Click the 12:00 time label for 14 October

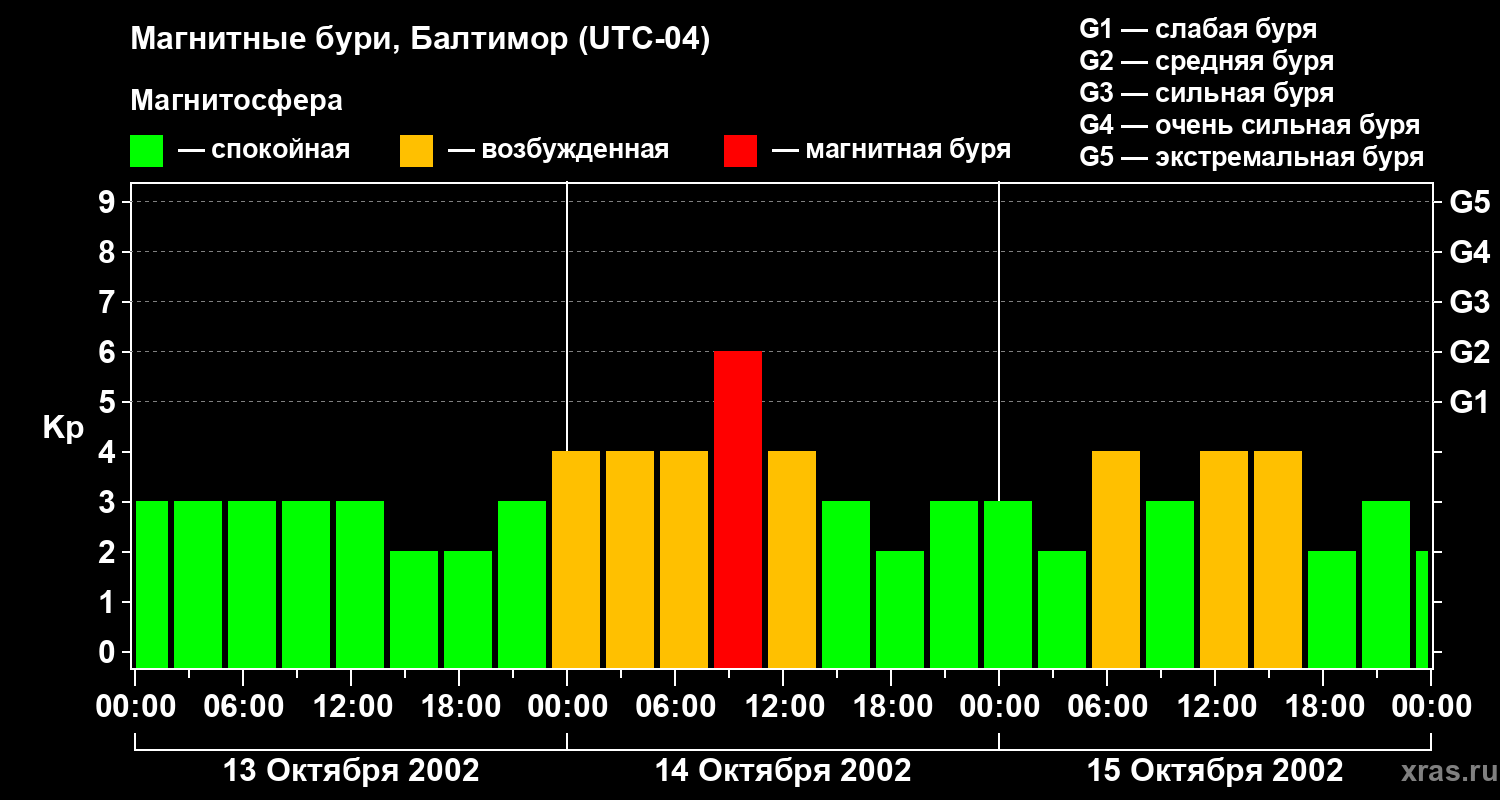[783, 707]
